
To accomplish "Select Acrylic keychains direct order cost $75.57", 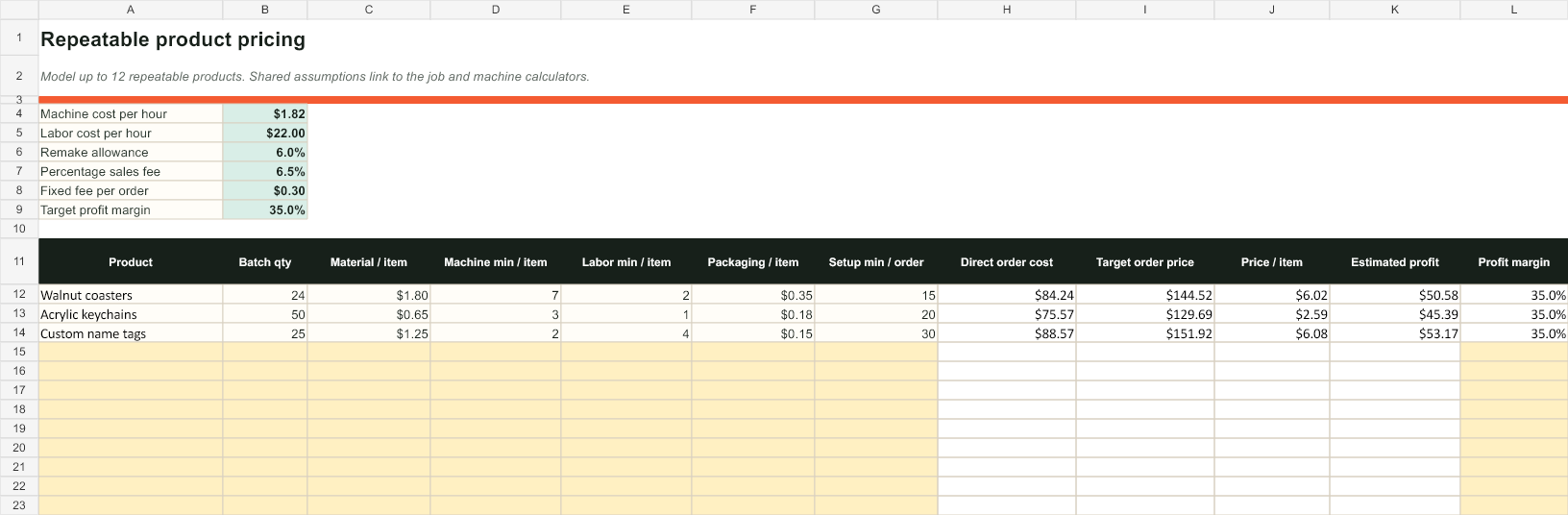I will (1007, 314).
